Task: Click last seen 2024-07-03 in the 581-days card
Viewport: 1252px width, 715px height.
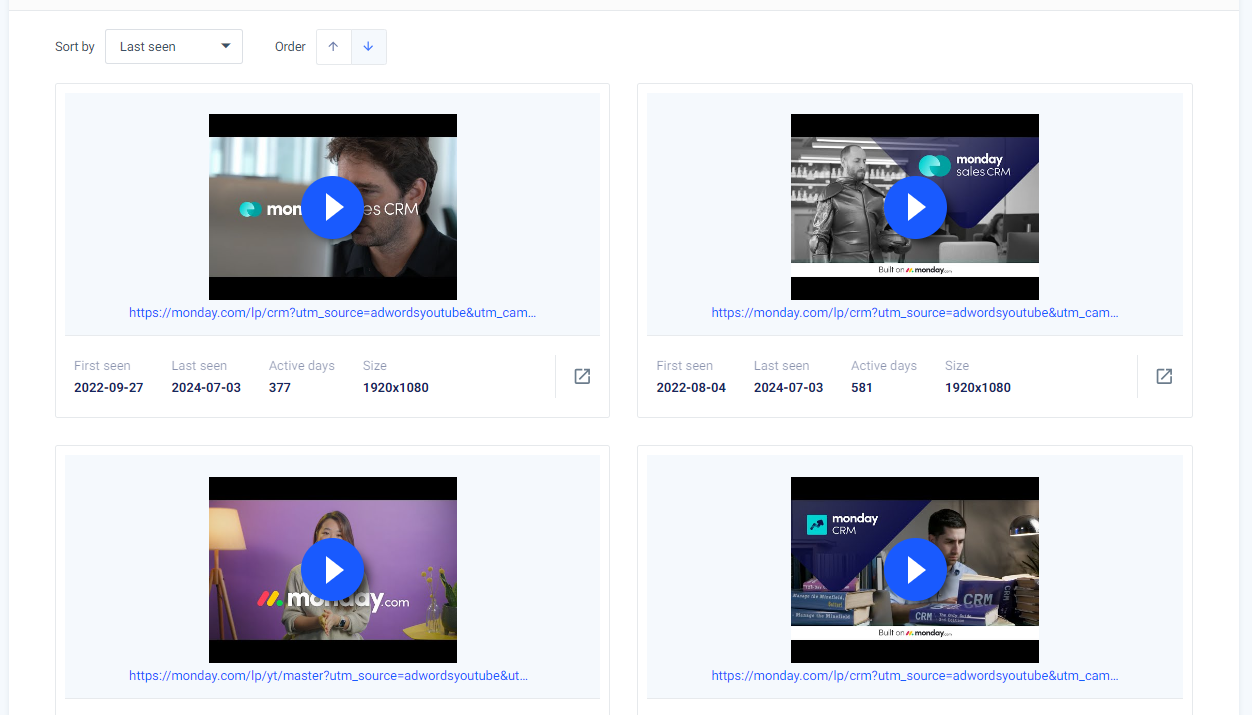Action: click(x=788, y=388)
